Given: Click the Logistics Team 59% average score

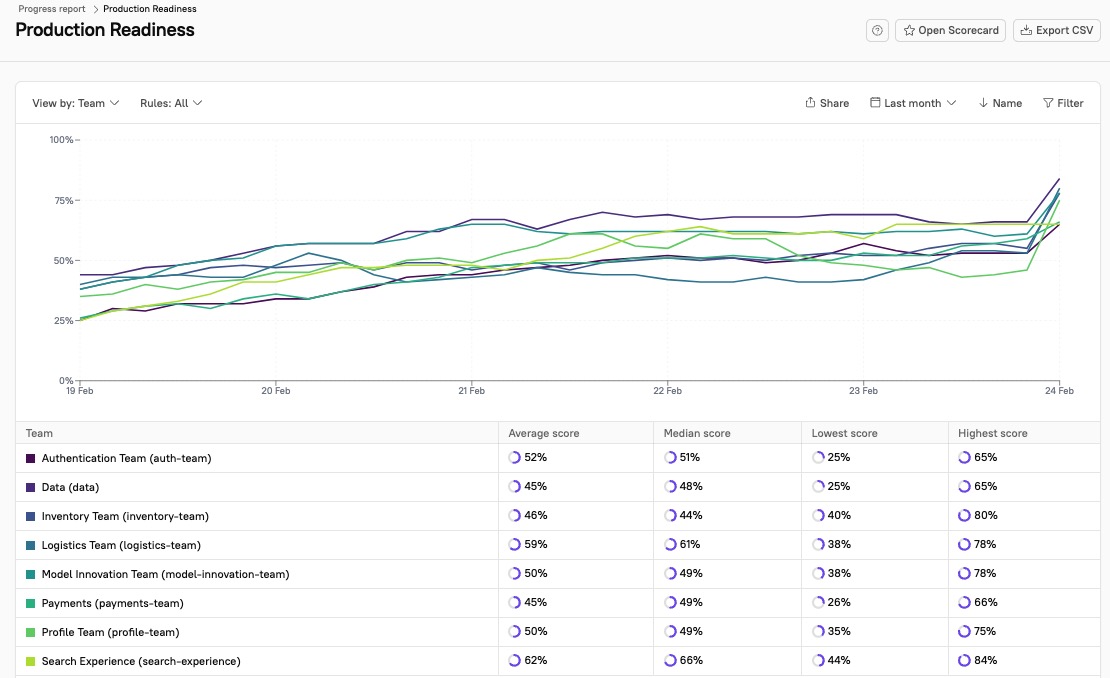Looking at the screenshot, I should pos(536,545).
